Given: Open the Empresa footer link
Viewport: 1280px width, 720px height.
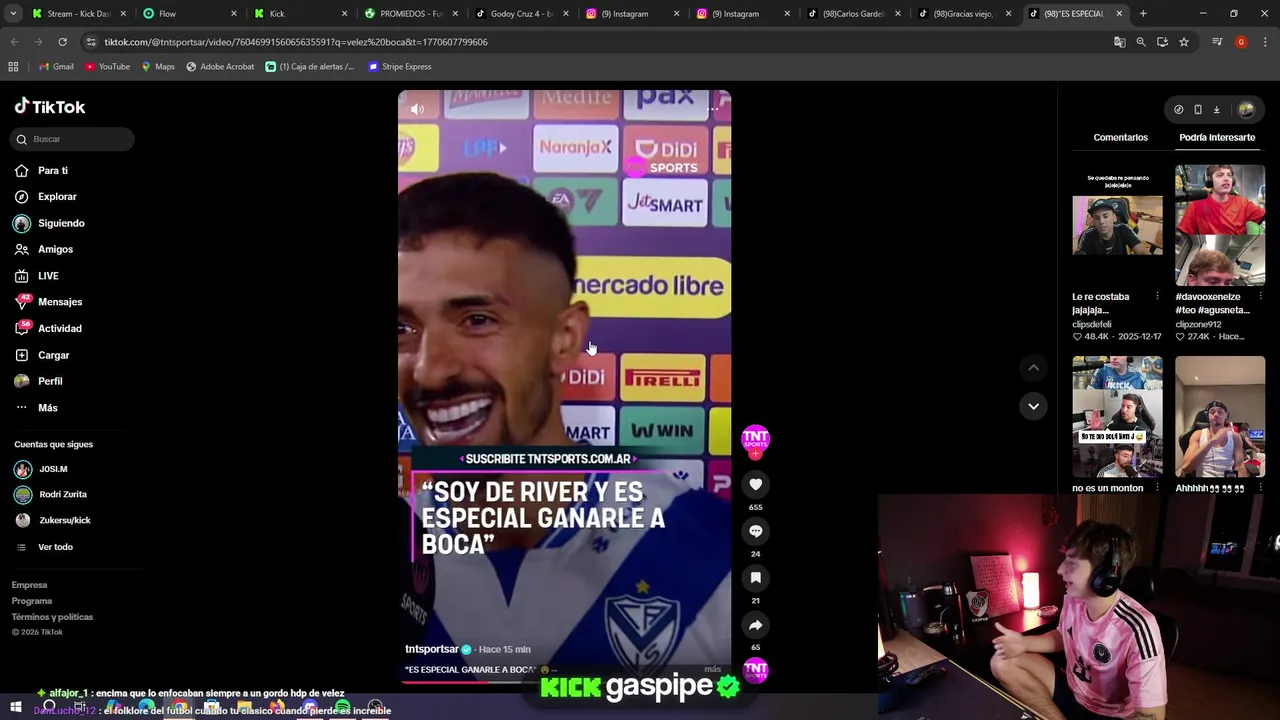Looking at the screenshot, I should tap(29, 585).
